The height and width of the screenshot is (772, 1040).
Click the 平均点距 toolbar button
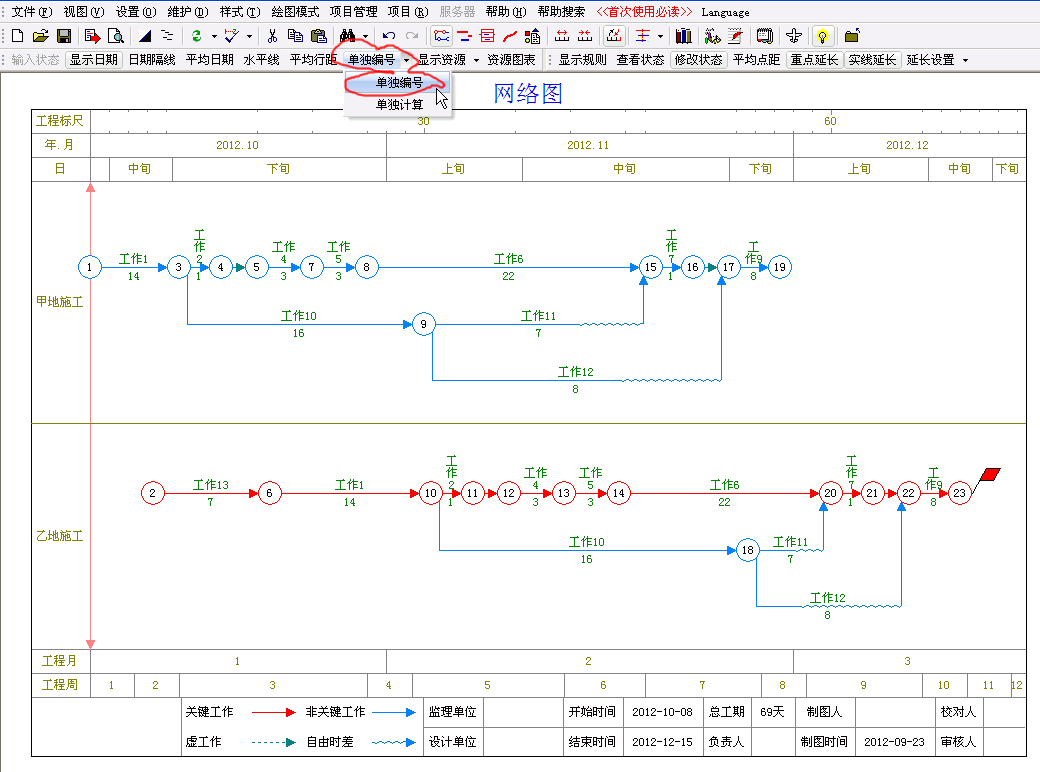pos(756,60)
